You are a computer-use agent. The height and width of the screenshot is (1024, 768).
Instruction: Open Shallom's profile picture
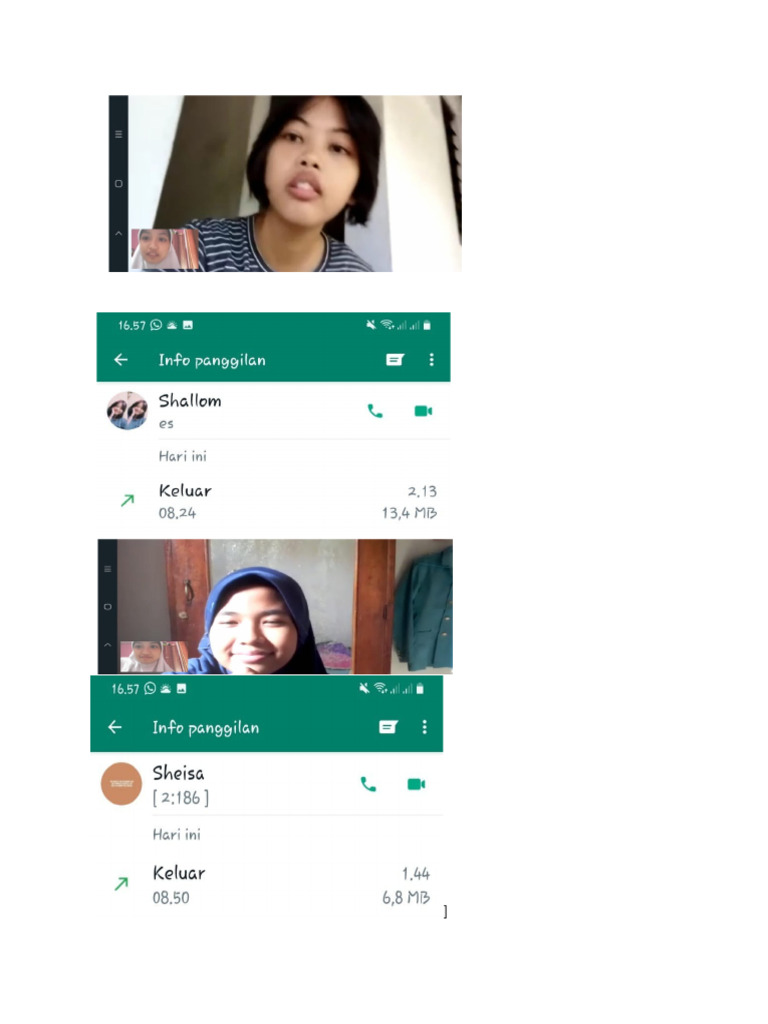[x=127, y=411]
